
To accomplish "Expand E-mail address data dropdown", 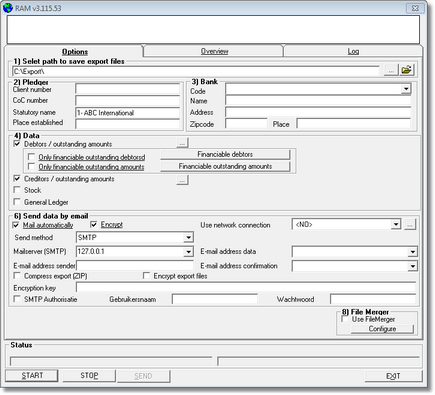I will 412,252.
